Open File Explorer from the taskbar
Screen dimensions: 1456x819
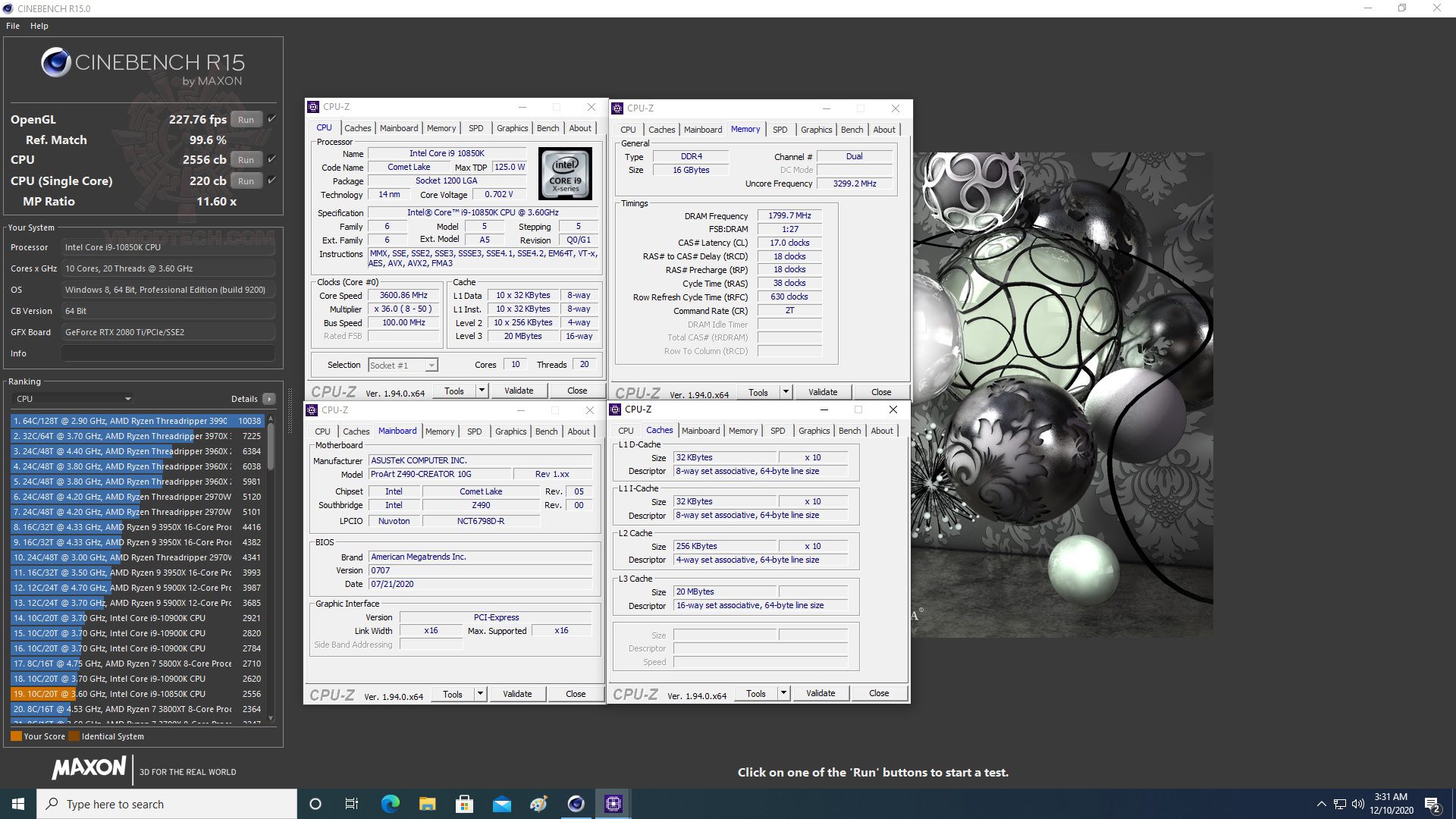tap(427, 804)
